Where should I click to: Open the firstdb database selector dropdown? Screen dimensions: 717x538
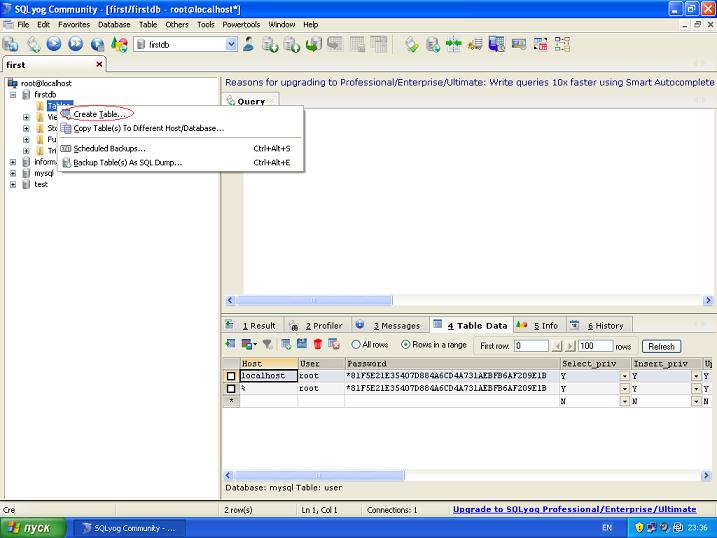pyautogui.click(x=231, y=44)
